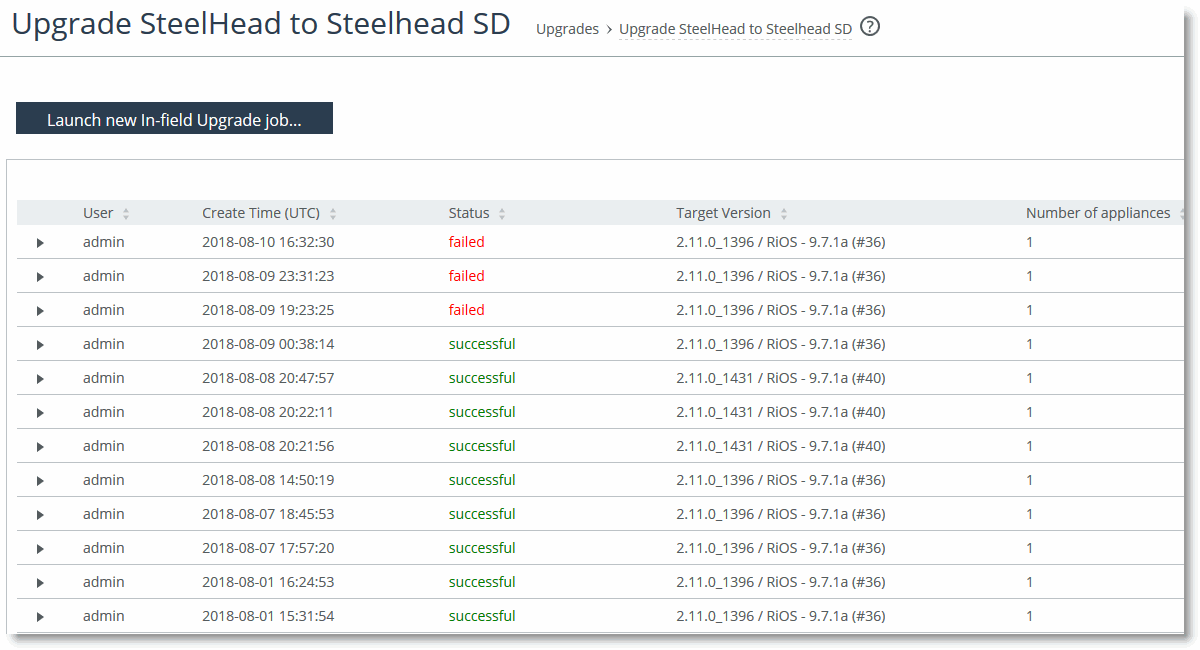Viewport: 1200px width, 650px height.
Task: Expand job row from 2018-08-08 14:50:19
Action: coord(40,481)
